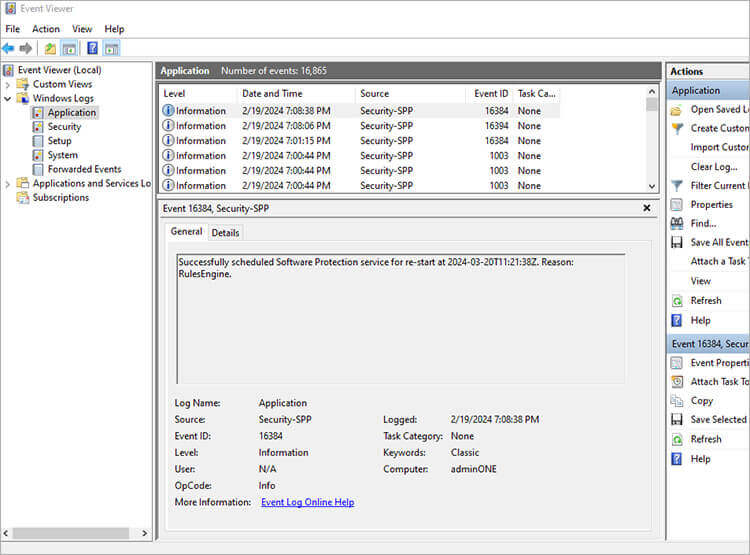This screenshot has height=555, width=750.
Task: Click event list scrollbar up arrow
Action: point(651,91)
